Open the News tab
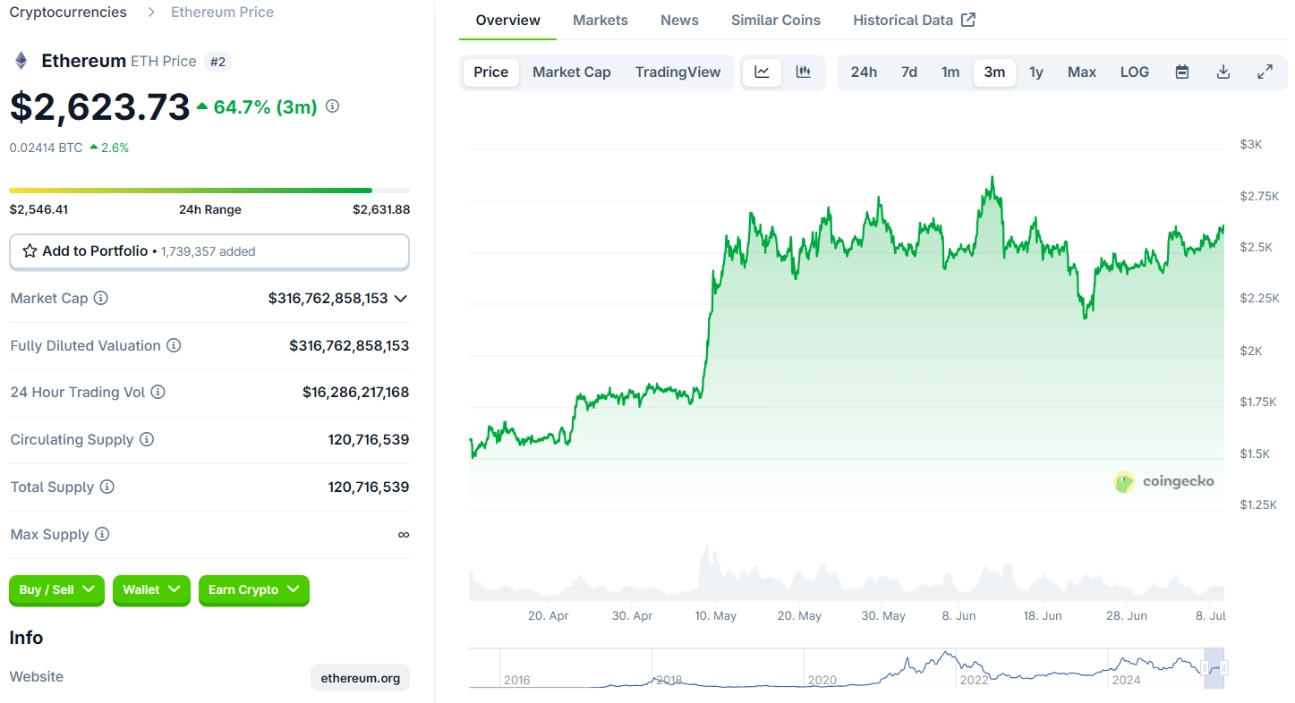 pyautogui.click(x=680, y=20)
